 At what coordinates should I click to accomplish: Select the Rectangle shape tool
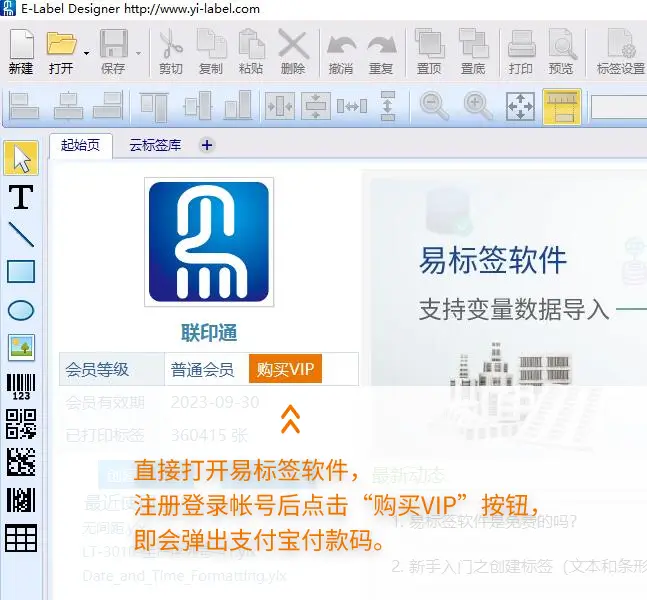(x=21, y=272)
